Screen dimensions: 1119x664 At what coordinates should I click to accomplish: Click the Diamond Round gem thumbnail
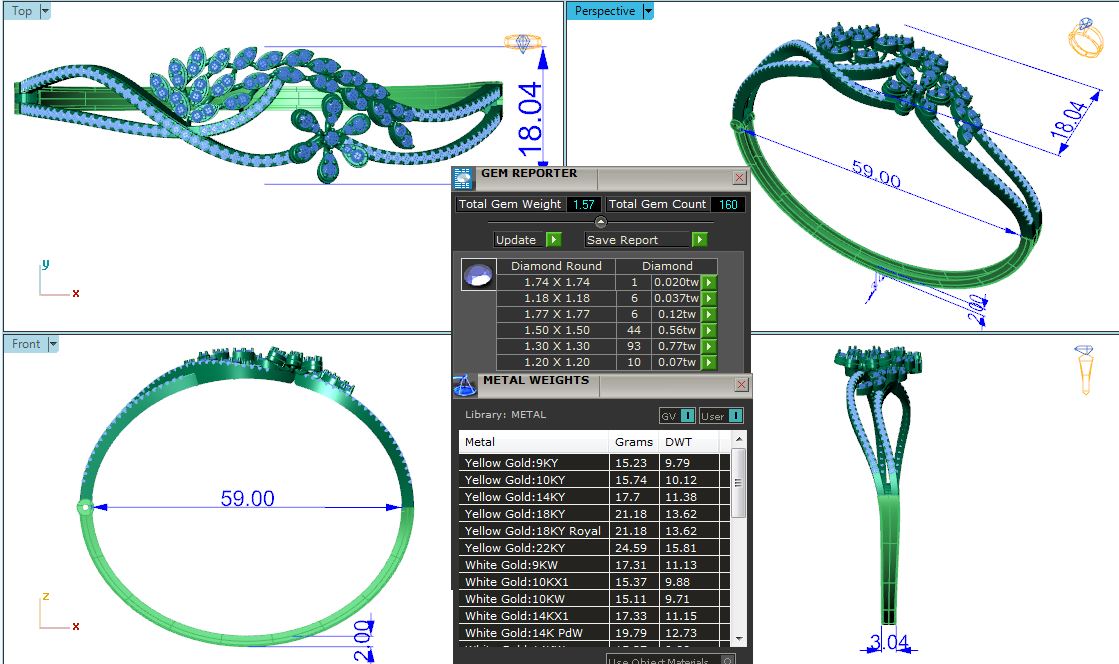478,275
